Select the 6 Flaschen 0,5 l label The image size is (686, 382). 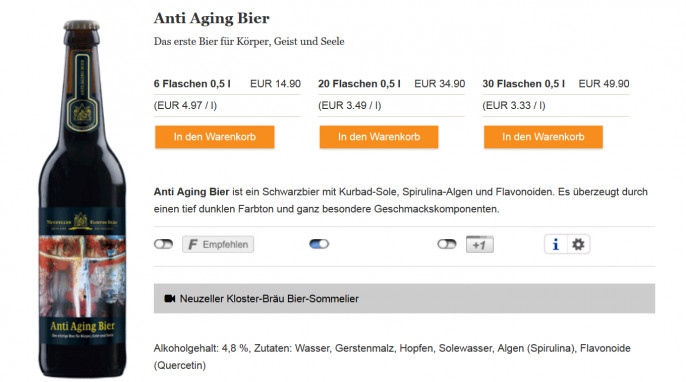tap(192, 84)
